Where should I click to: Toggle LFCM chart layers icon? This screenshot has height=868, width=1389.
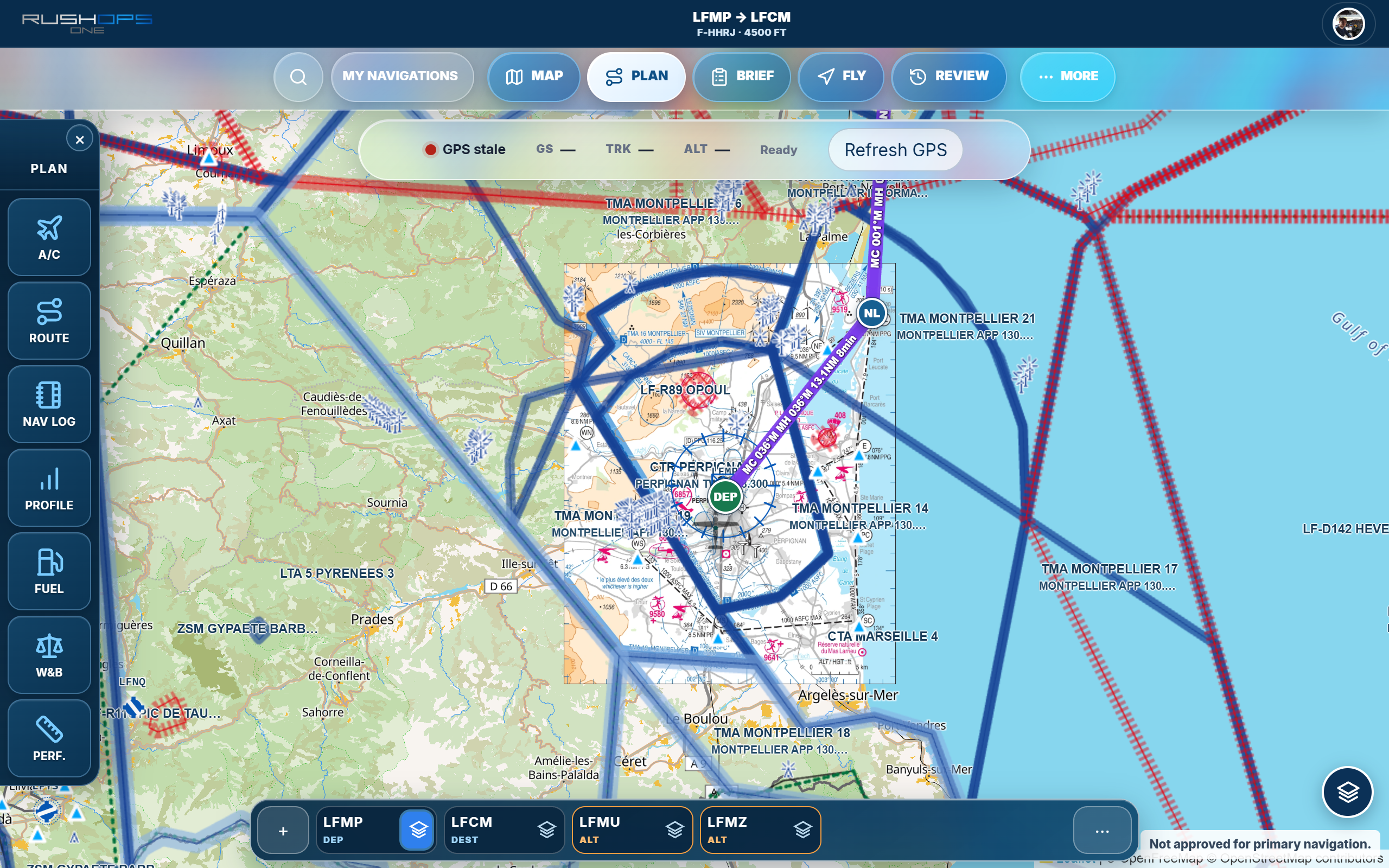pos(547,830)
